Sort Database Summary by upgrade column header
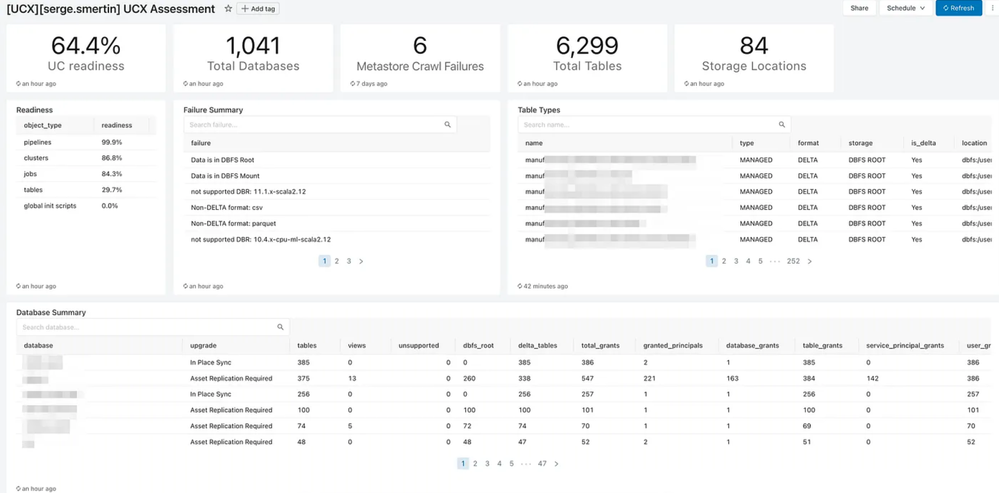This screenshot has height=493, width=999. click(236, 345)
